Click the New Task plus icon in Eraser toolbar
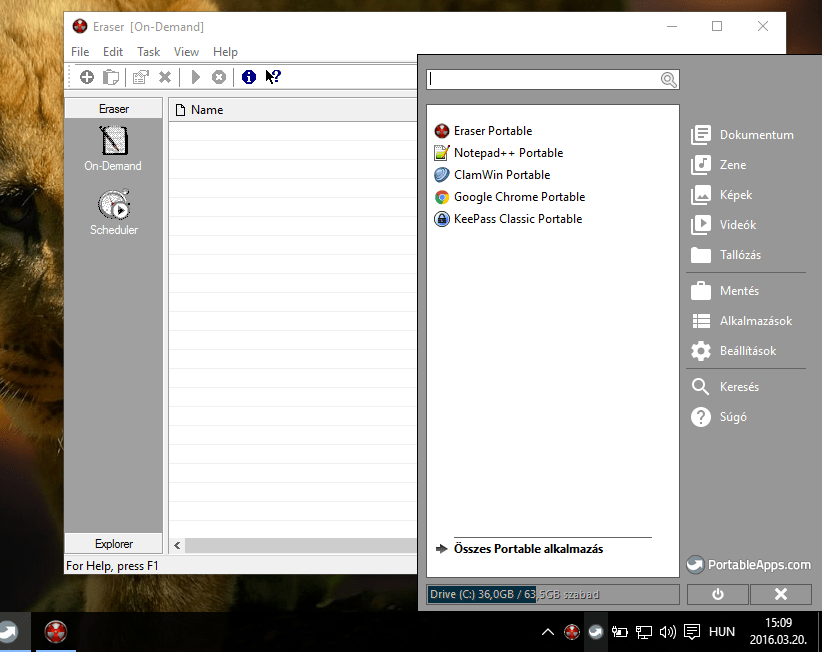 (87, 77)
